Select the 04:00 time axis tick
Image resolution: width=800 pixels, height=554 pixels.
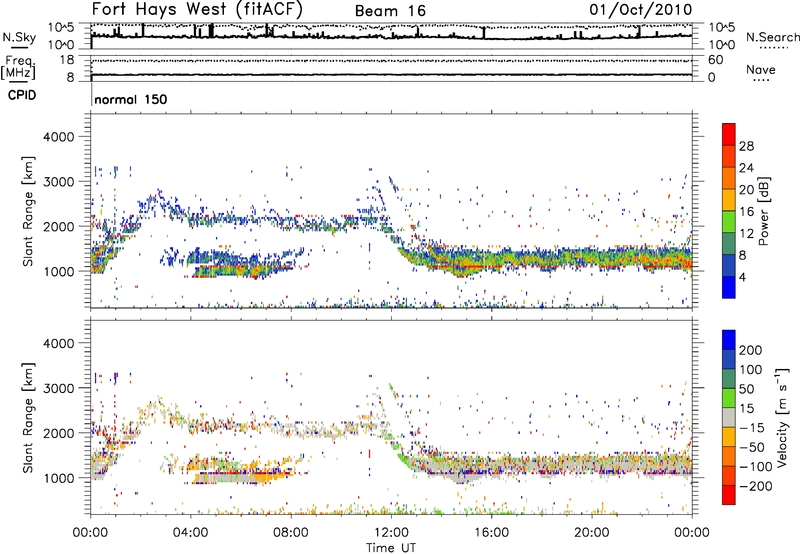click(x=190, y=533)
